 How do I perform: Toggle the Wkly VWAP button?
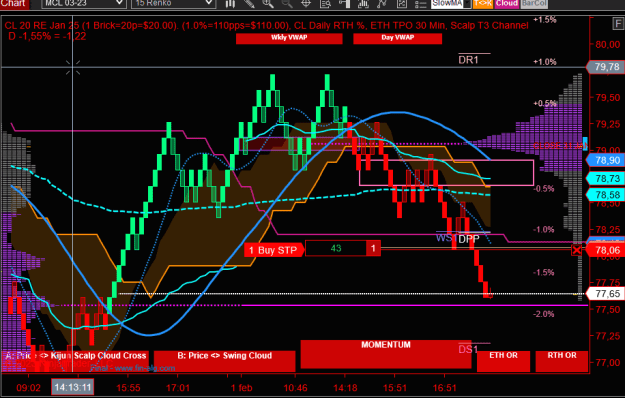click(x=289, y=38)
